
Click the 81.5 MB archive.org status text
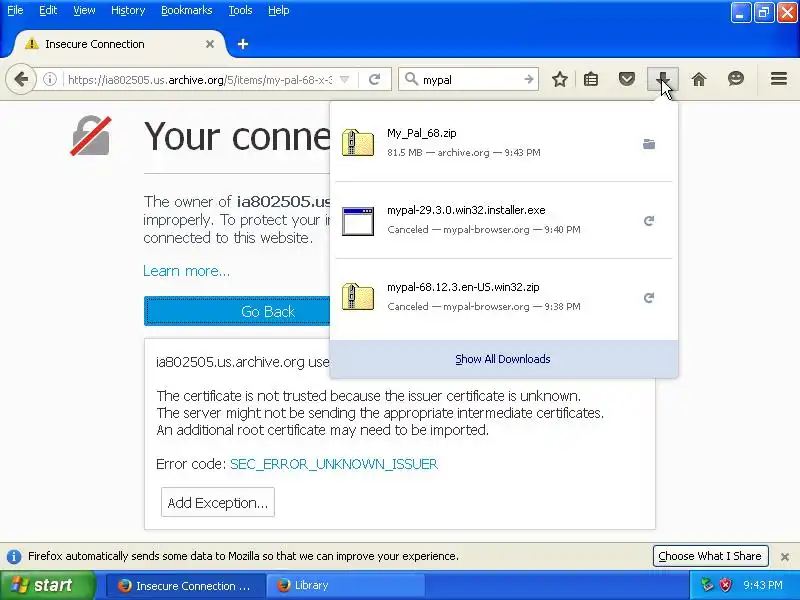[x=463, y=153]
